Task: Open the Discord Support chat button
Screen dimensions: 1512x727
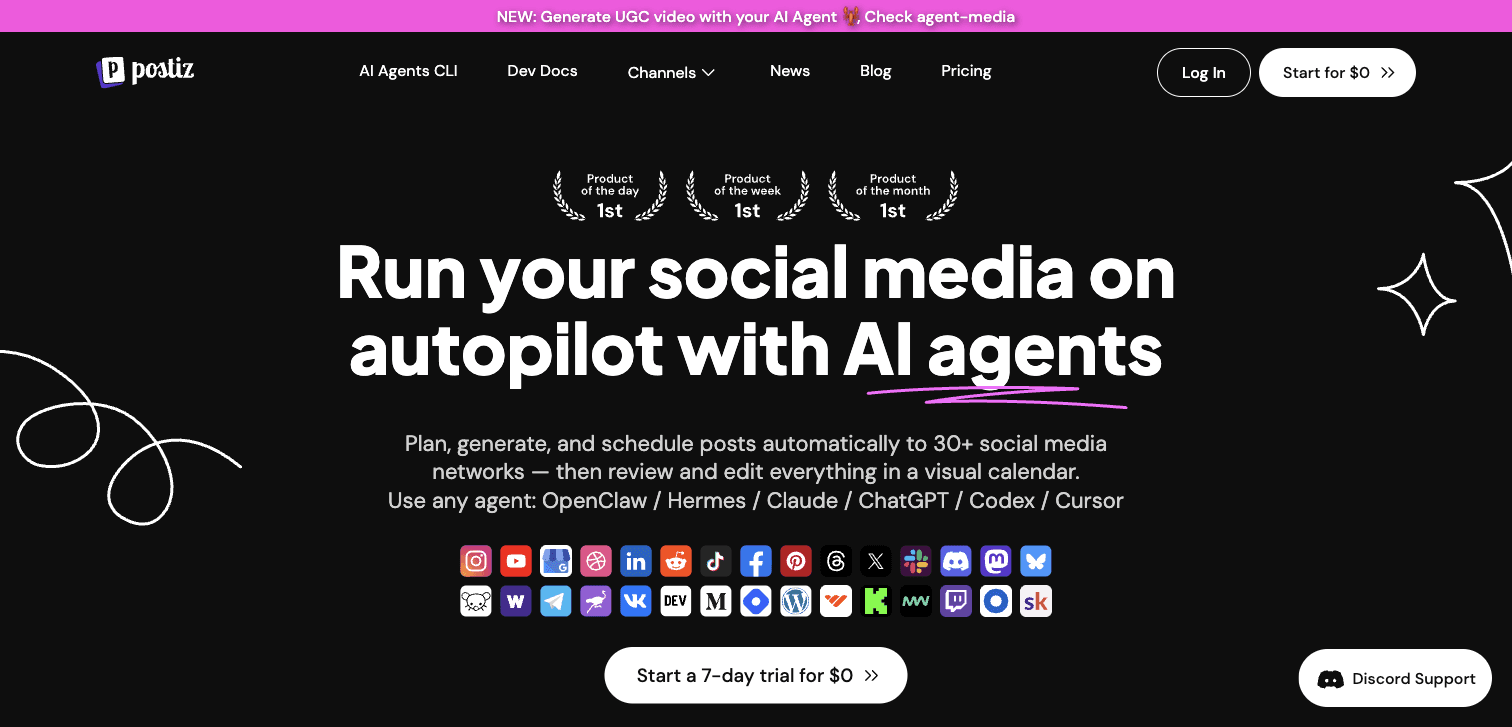Action: pos(1395,679)
